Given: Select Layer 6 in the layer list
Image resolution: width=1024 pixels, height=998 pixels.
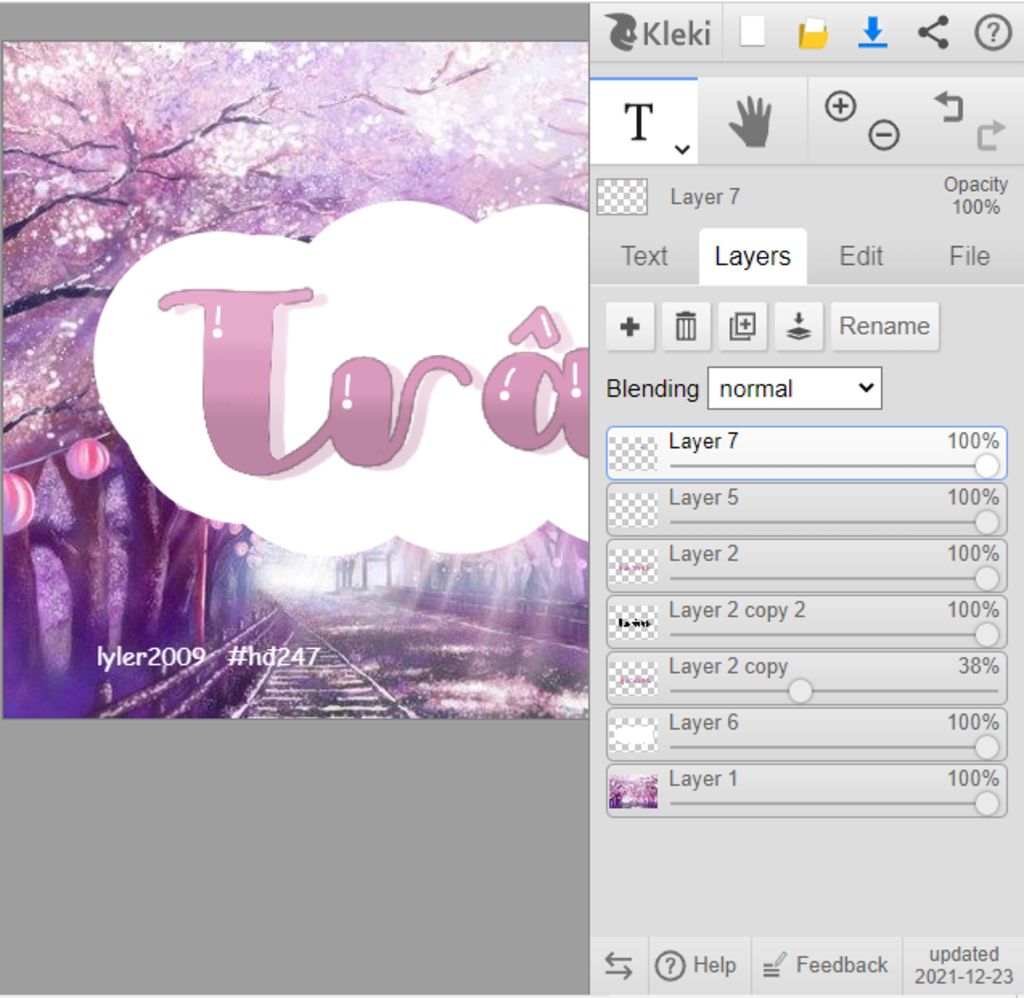Looking at the screenshot, I should (x=807, y=734).
